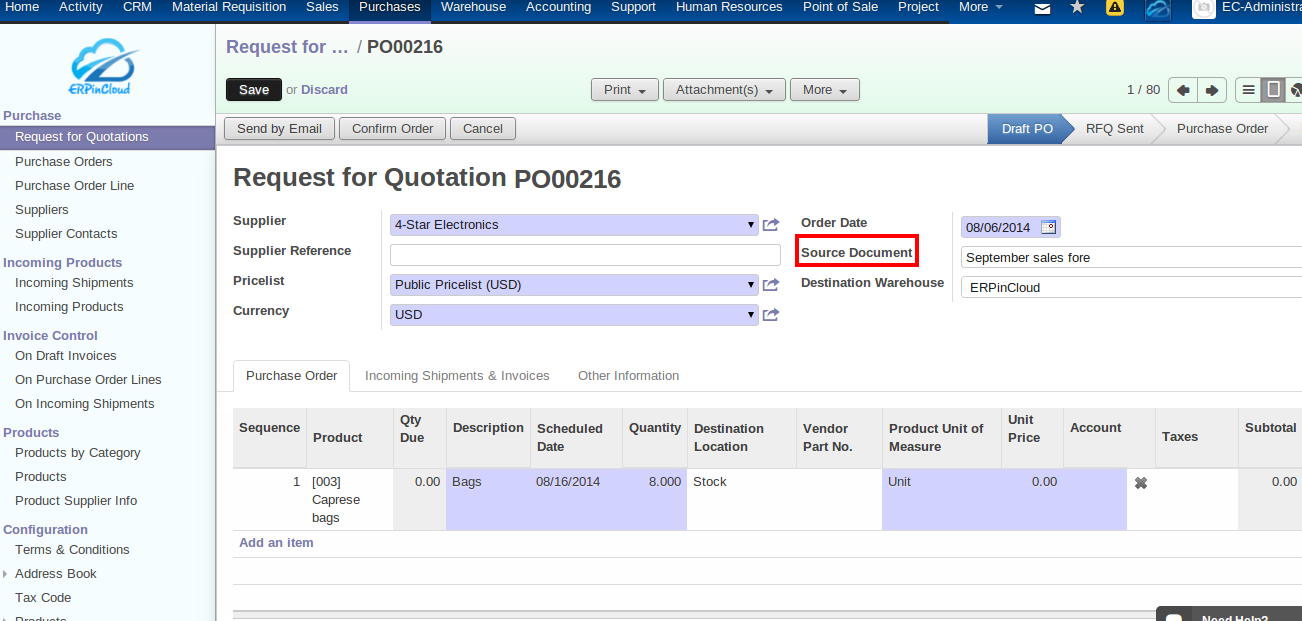Click the Scheduled Date cell 08/16/2014
Viewport: 1302px width, 621px height.
(576, 499)
